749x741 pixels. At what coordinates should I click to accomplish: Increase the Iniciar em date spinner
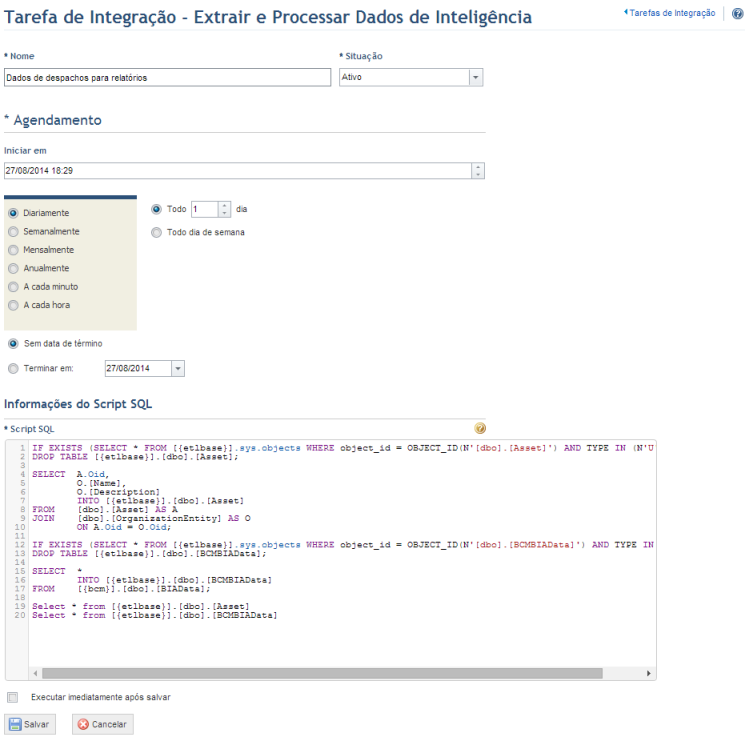coord(478,167)
